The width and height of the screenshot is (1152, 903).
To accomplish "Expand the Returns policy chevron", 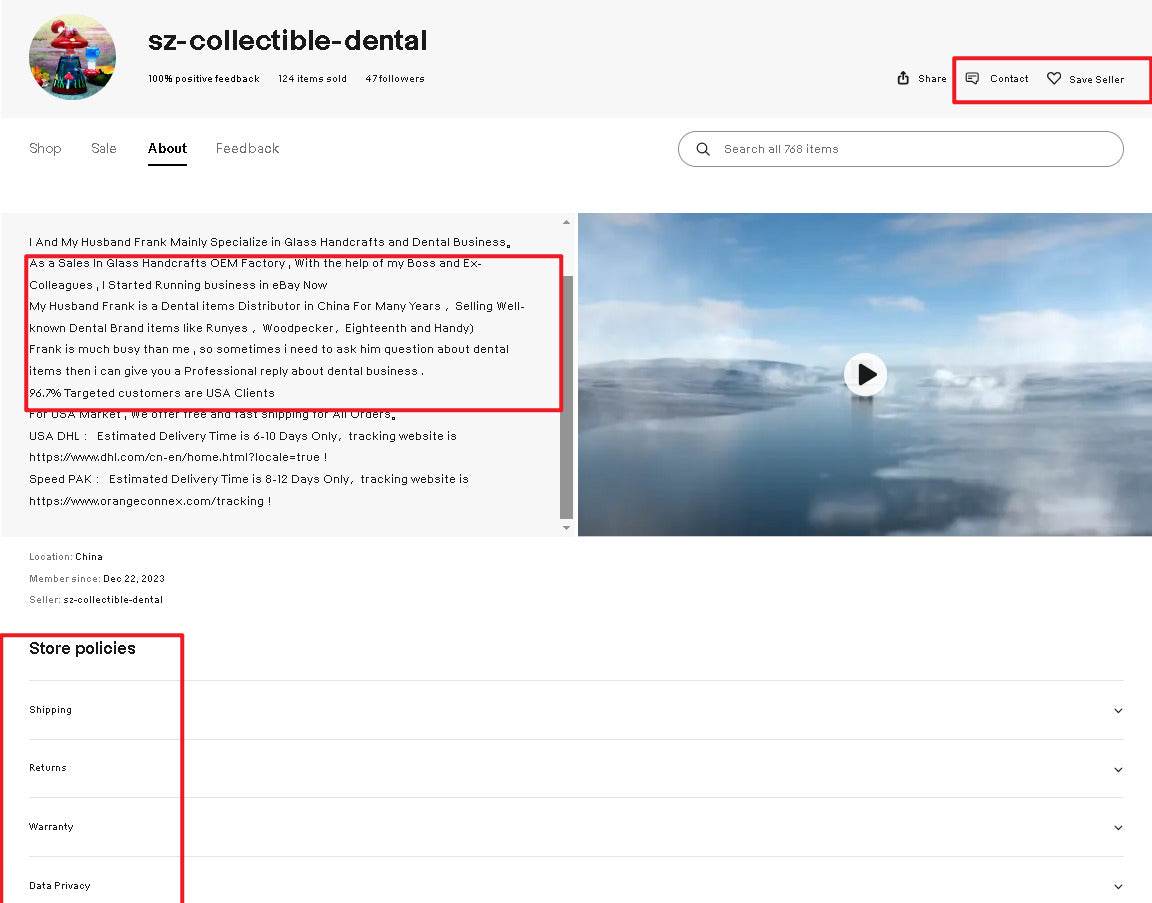I will coord(1117,769).
